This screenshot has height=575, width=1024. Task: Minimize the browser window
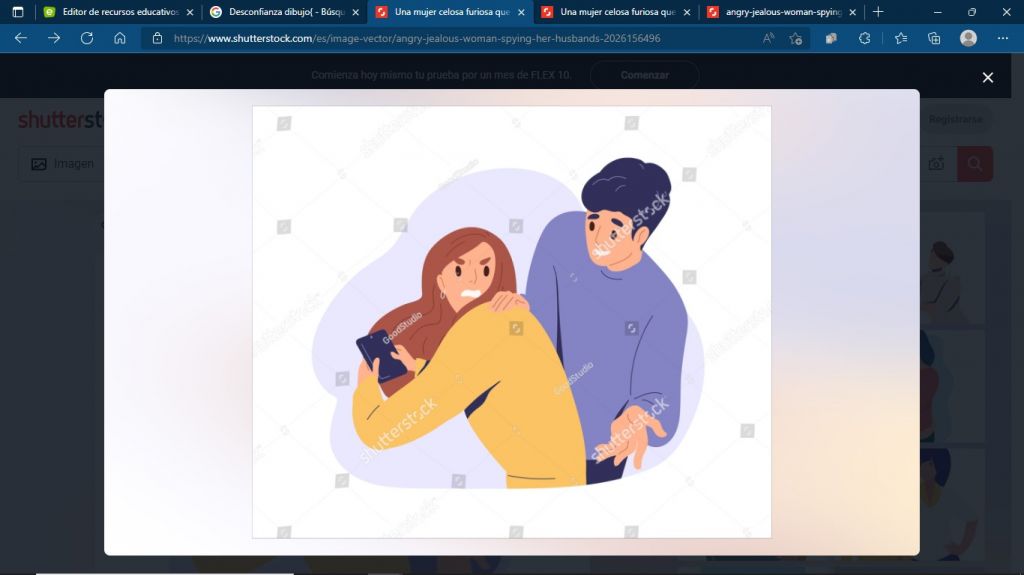938,12
